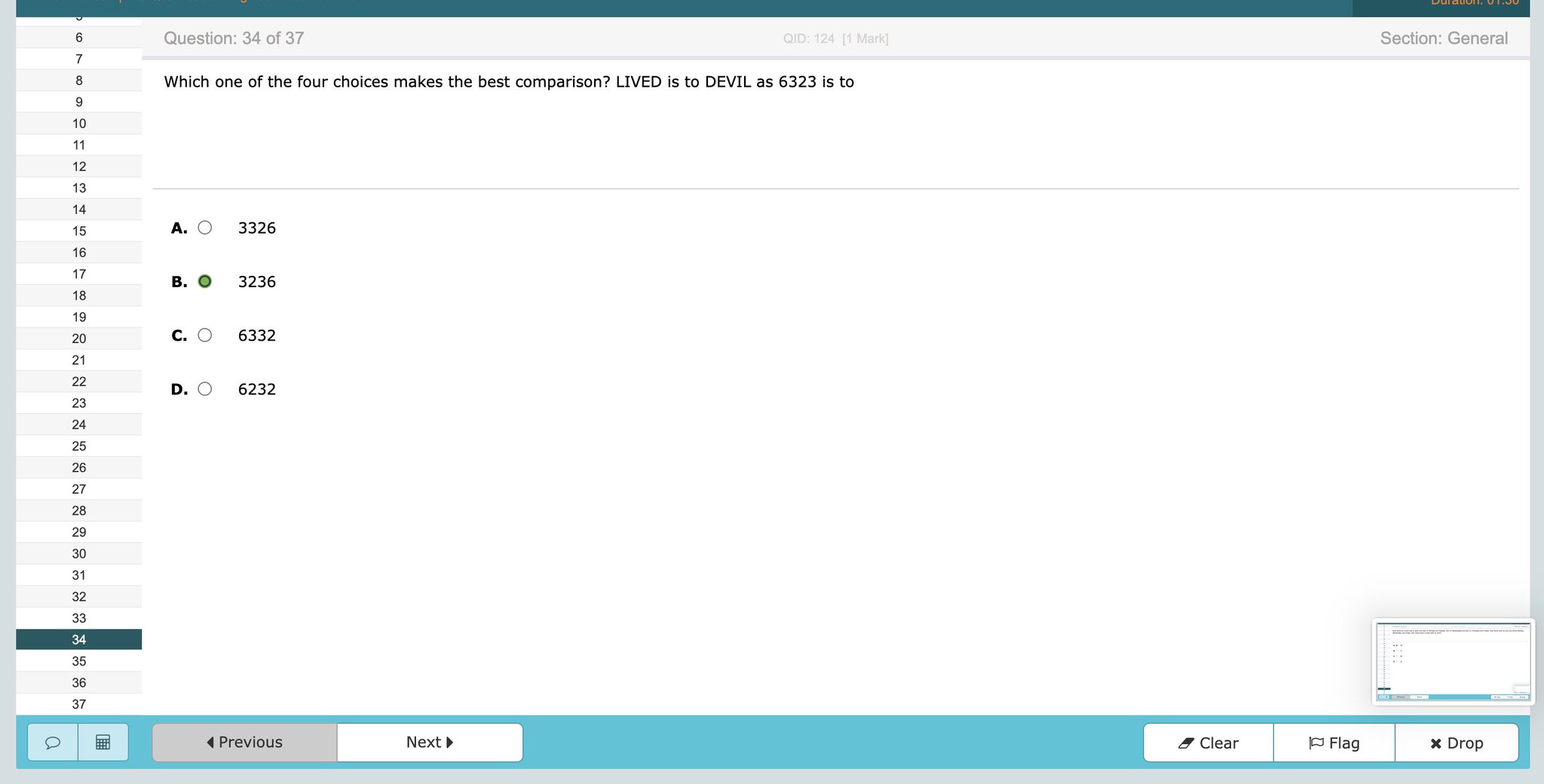The width and height of the screenshot is (1544, 784).
Task: Select answer option C, 6332
Action: (x=204, y=335)
